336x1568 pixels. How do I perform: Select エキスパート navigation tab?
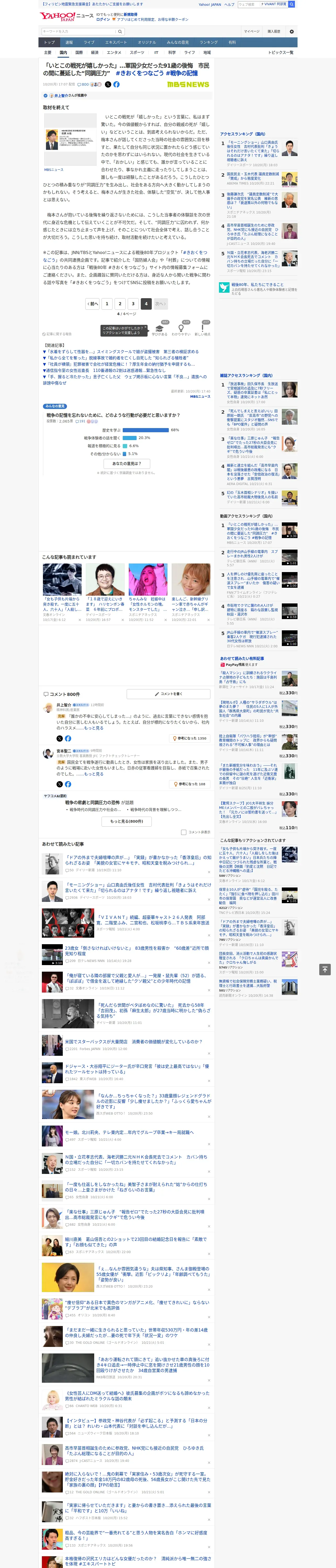pyautogui.click(x=116, y=43)
